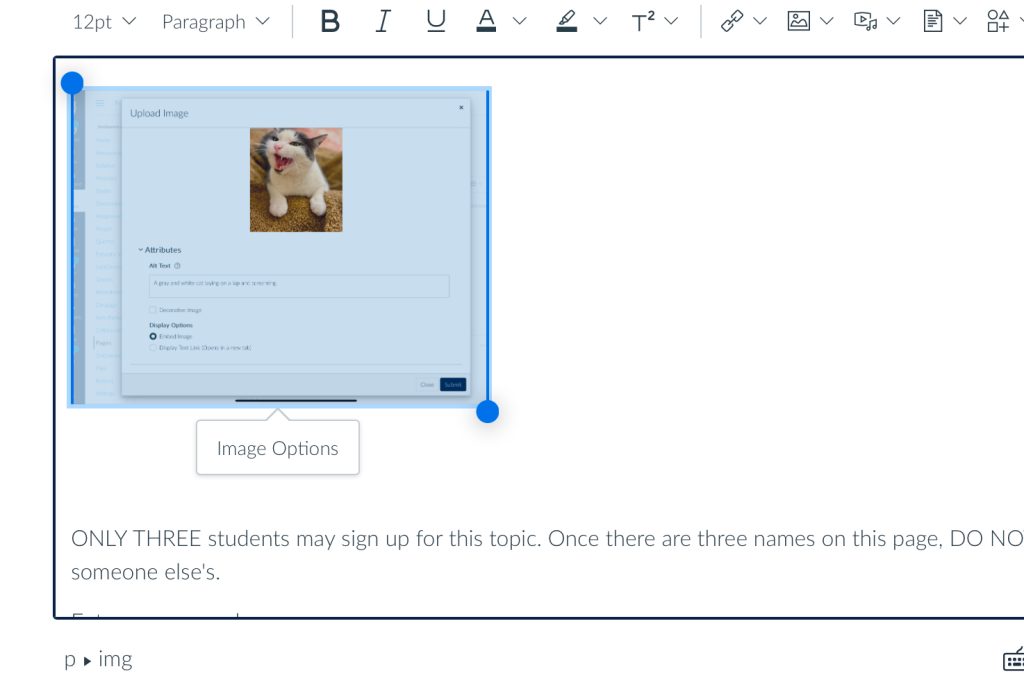Open the Paragraph style dropdown
Screen dimensions: 1024x694
pyautogui.click(x=216, y=21)
